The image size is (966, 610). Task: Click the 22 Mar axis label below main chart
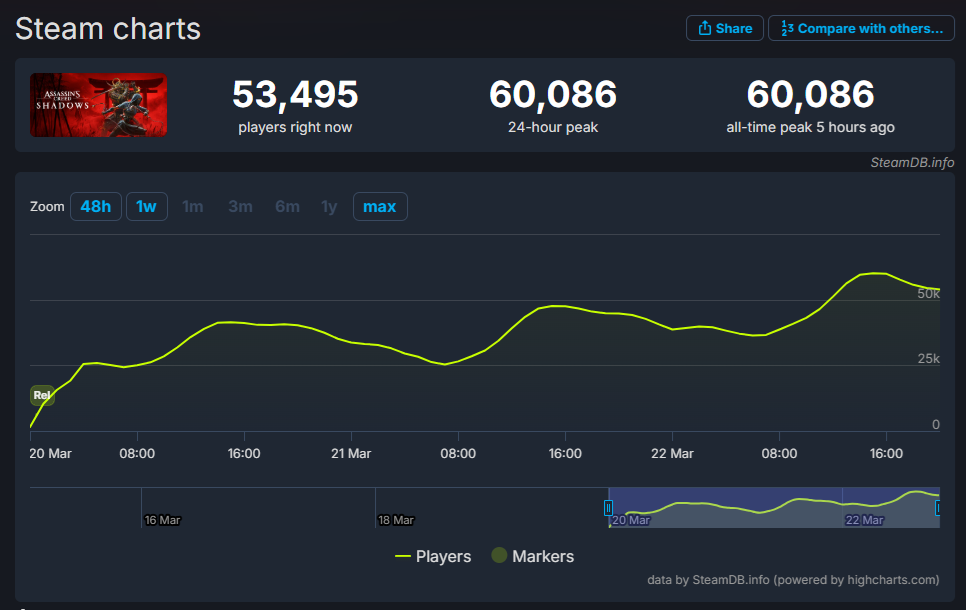coord(672,453)
